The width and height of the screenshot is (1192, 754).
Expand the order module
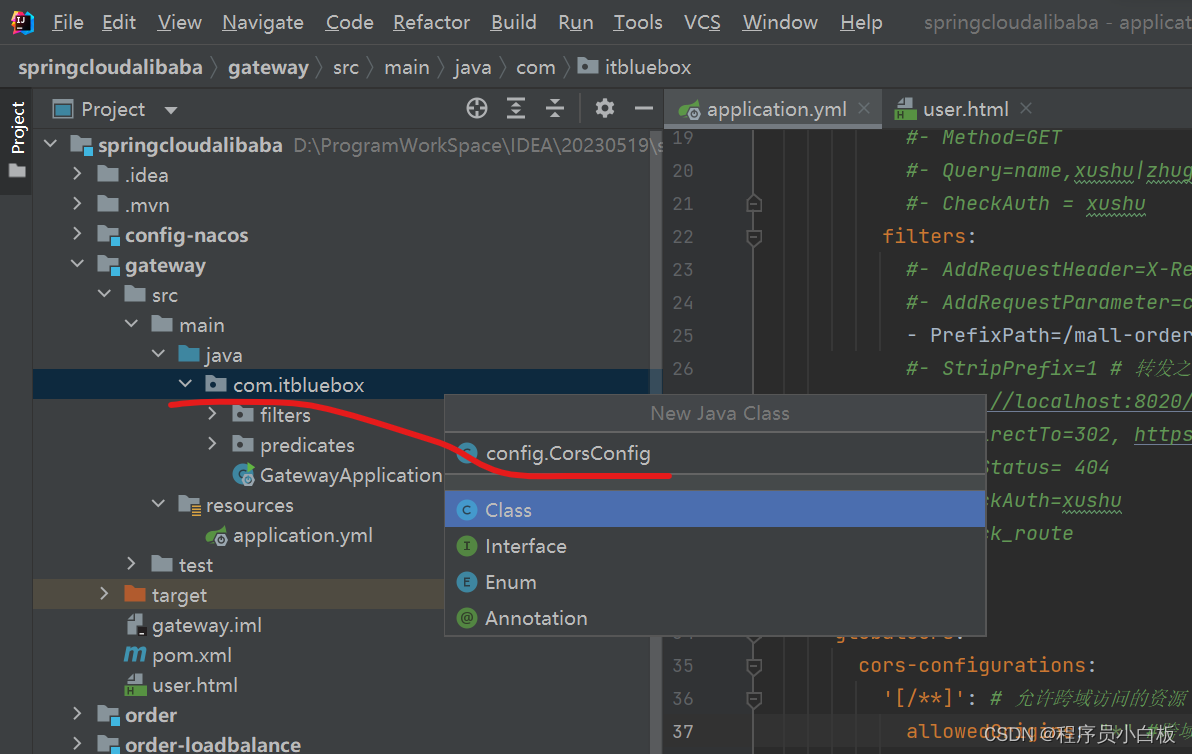pos(77,713)
